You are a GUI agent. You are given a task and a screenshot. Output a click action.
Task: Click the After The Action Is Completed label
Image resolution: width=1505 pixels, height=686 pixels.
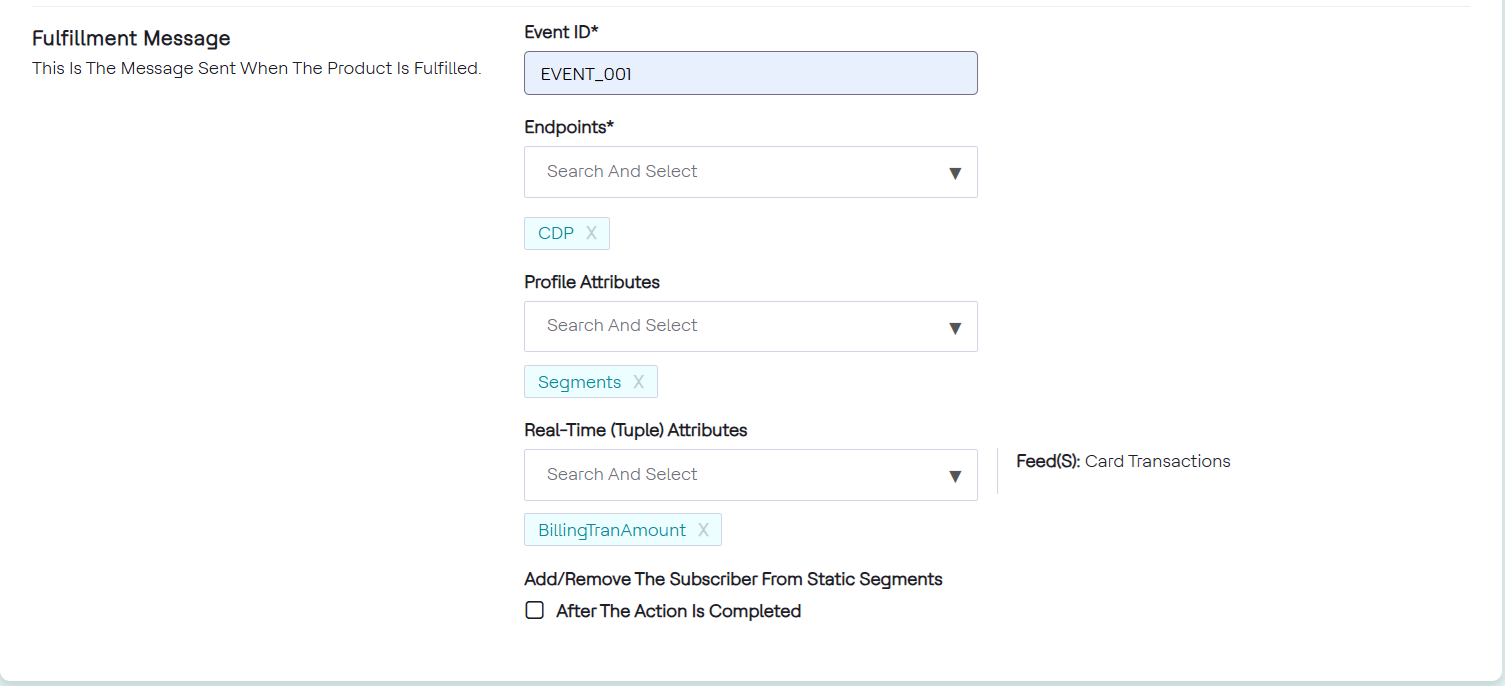(678, 611)
